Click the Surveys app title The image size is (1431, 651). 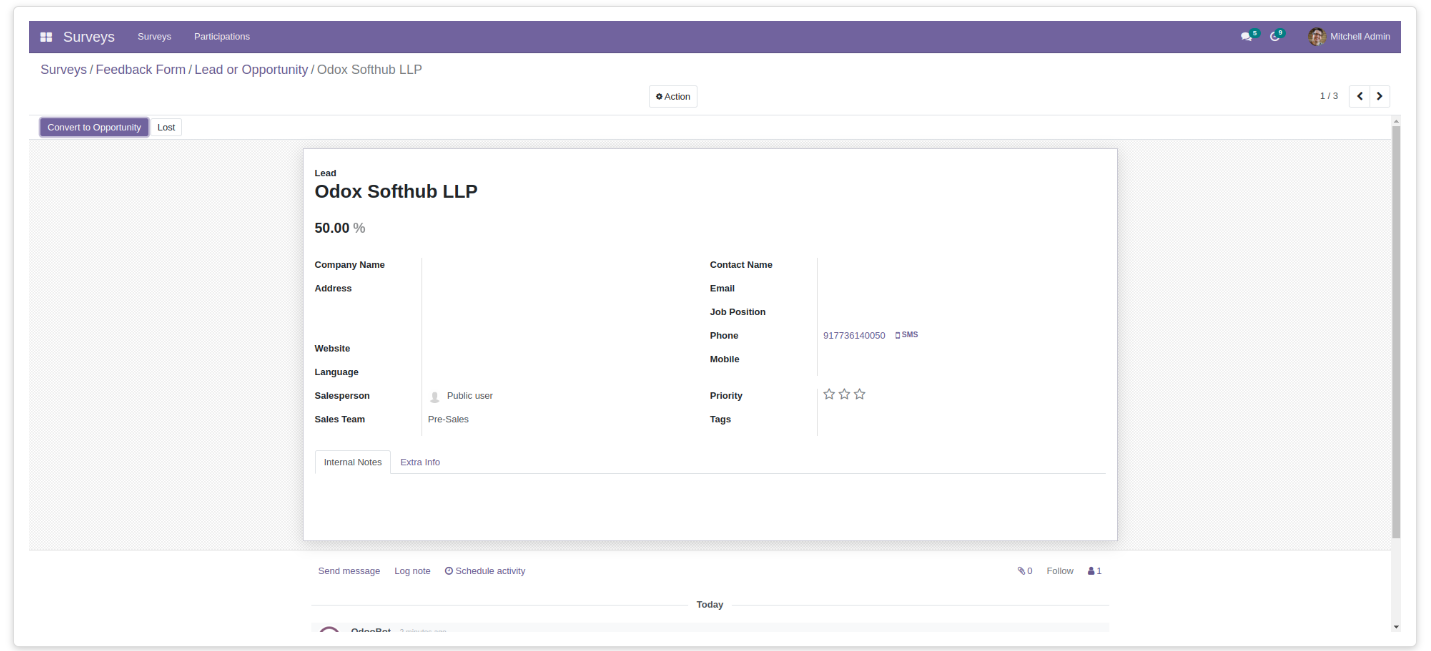[x=89, y=37]
